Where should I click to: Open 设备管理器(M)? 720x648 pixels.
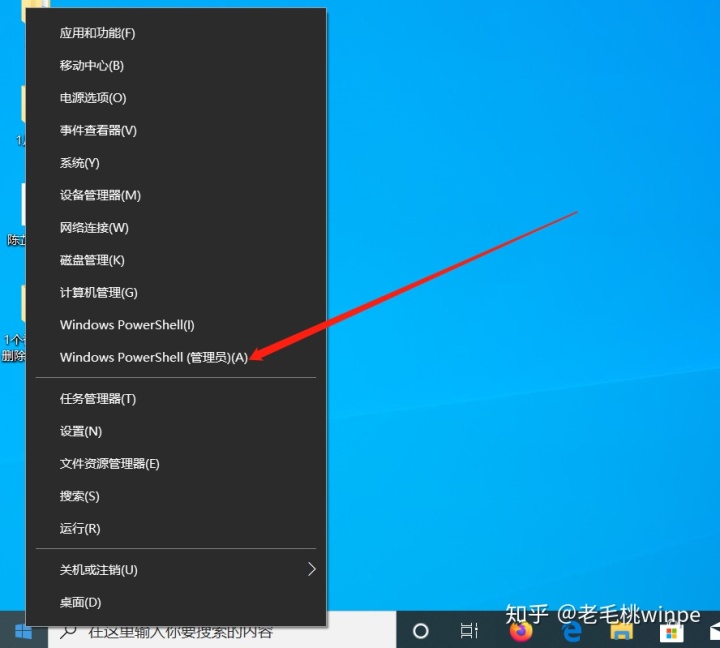[x=176, y=195]
